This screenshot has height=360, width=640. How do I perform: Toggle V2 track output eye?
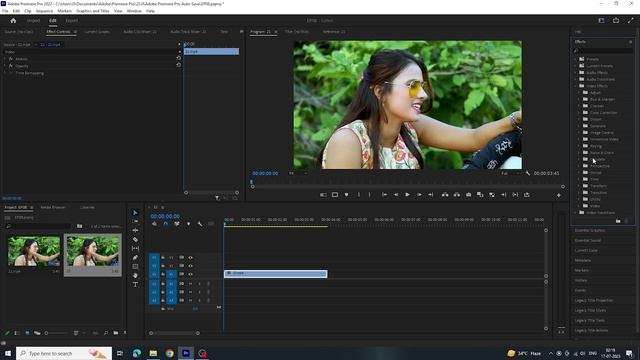[x=190, y=266]
